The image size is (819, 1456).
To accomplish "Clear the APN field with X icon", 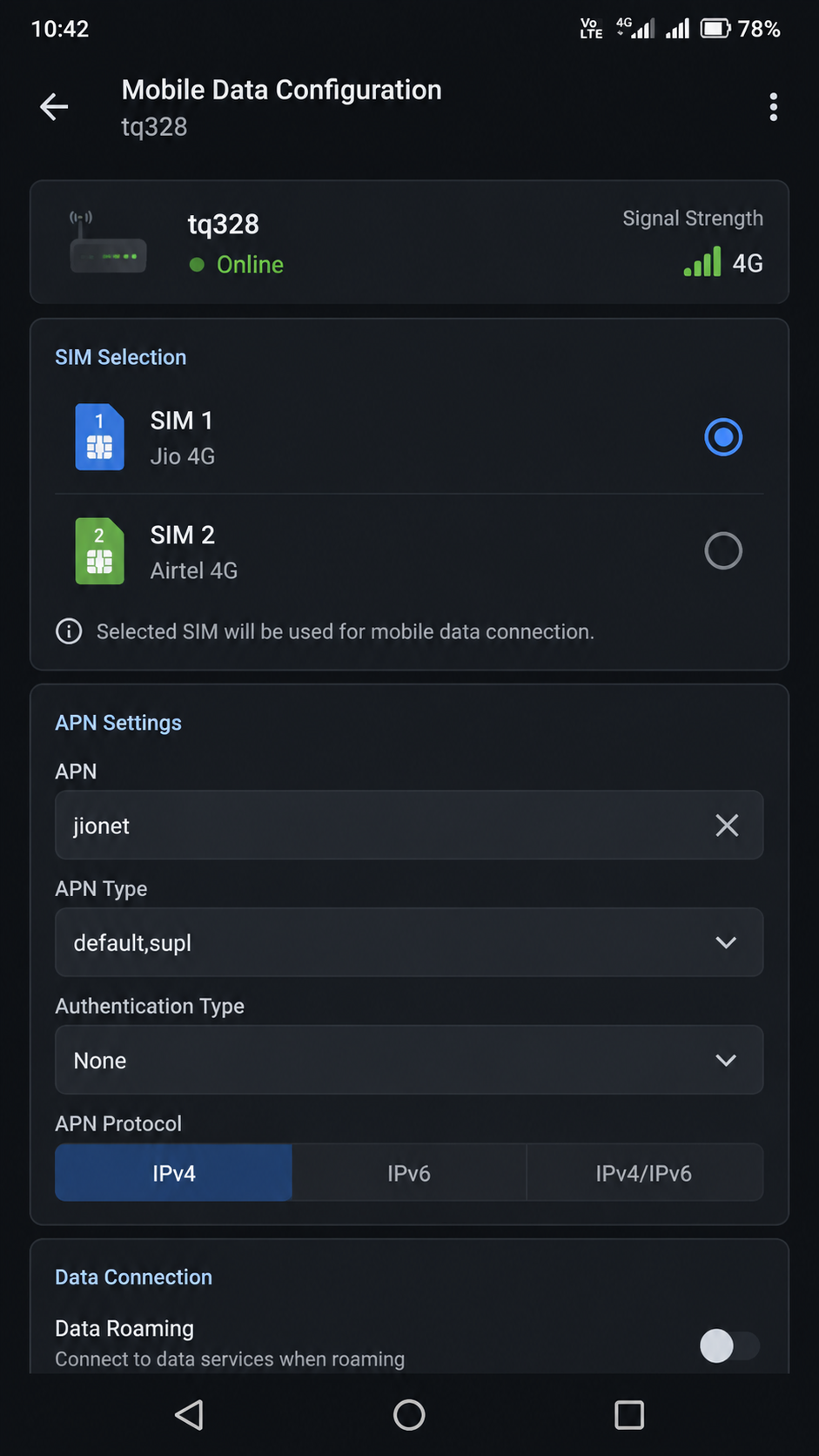I will [x=727, y=826].
